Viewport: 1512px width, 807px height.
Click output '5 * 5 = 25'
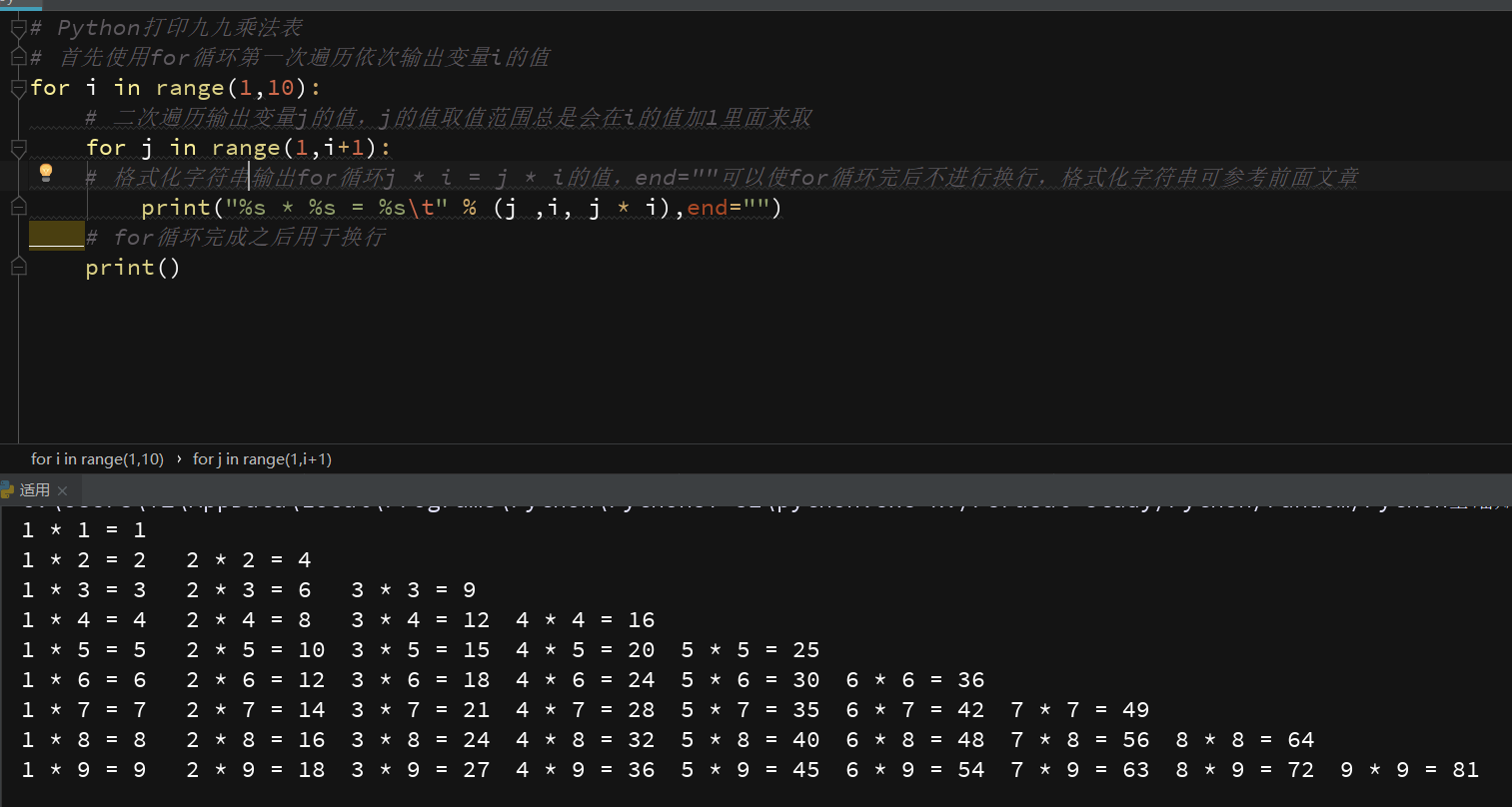tap(751, 650)
